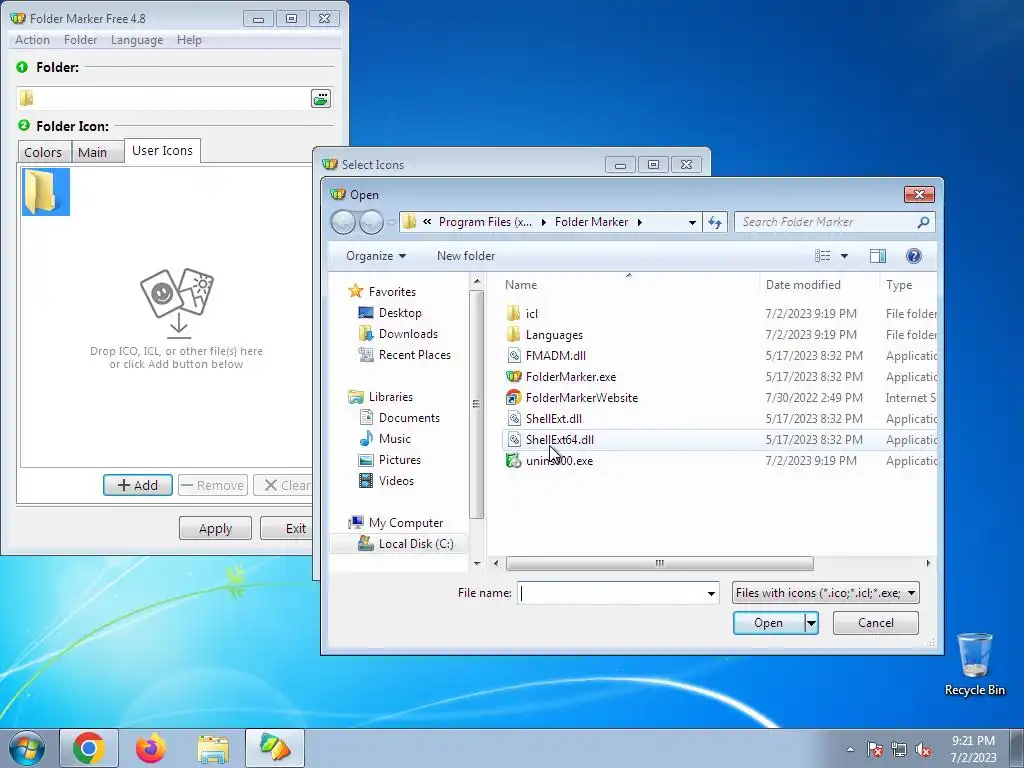Viewport: 1024px width, 768px height.
Task: Click New folder in the Open dialog toolbar
Action: pos(466,256)
